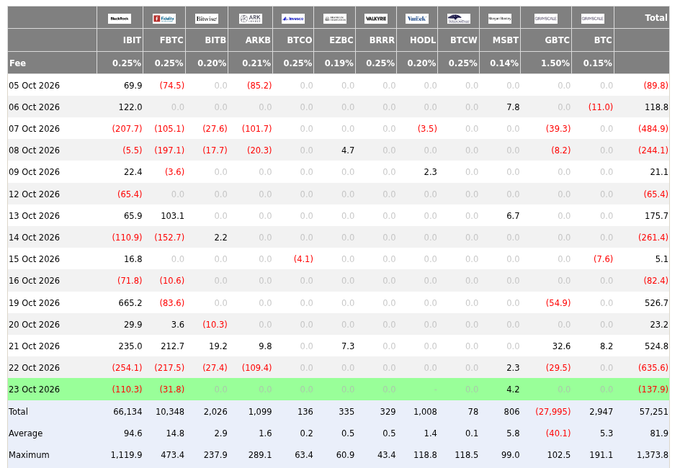Image resolution: width=680 pixels, height=468 pixels.
Task: Click FBTC value 212.7 on 21 Oct
Action: pyautogui.click(x=172, y=346)
